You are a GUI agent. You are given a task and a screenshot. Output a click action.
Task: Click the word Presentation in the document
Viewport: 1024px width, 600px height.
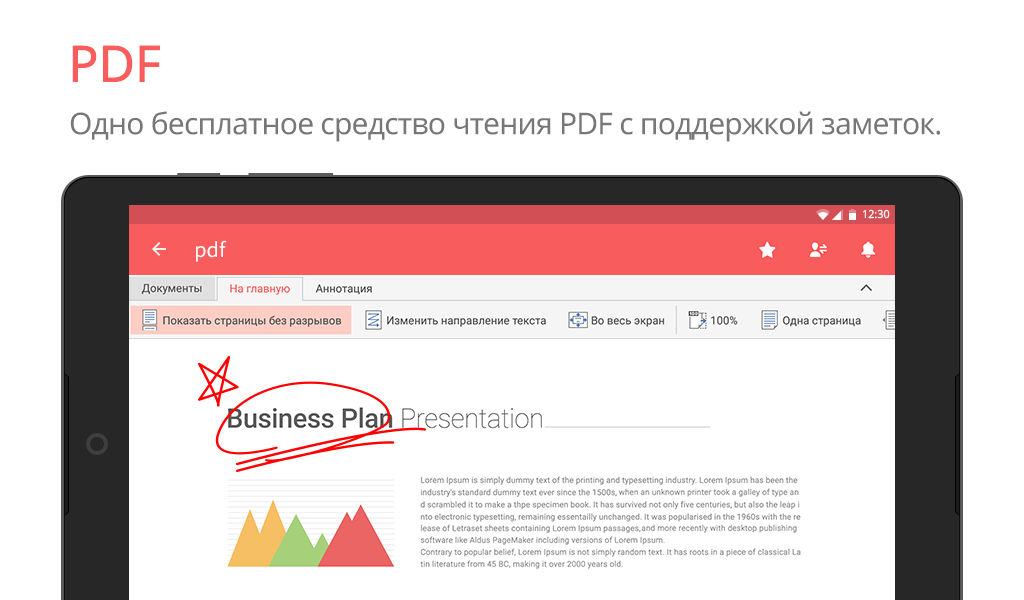pyautogui.click(x=472, y=418)
